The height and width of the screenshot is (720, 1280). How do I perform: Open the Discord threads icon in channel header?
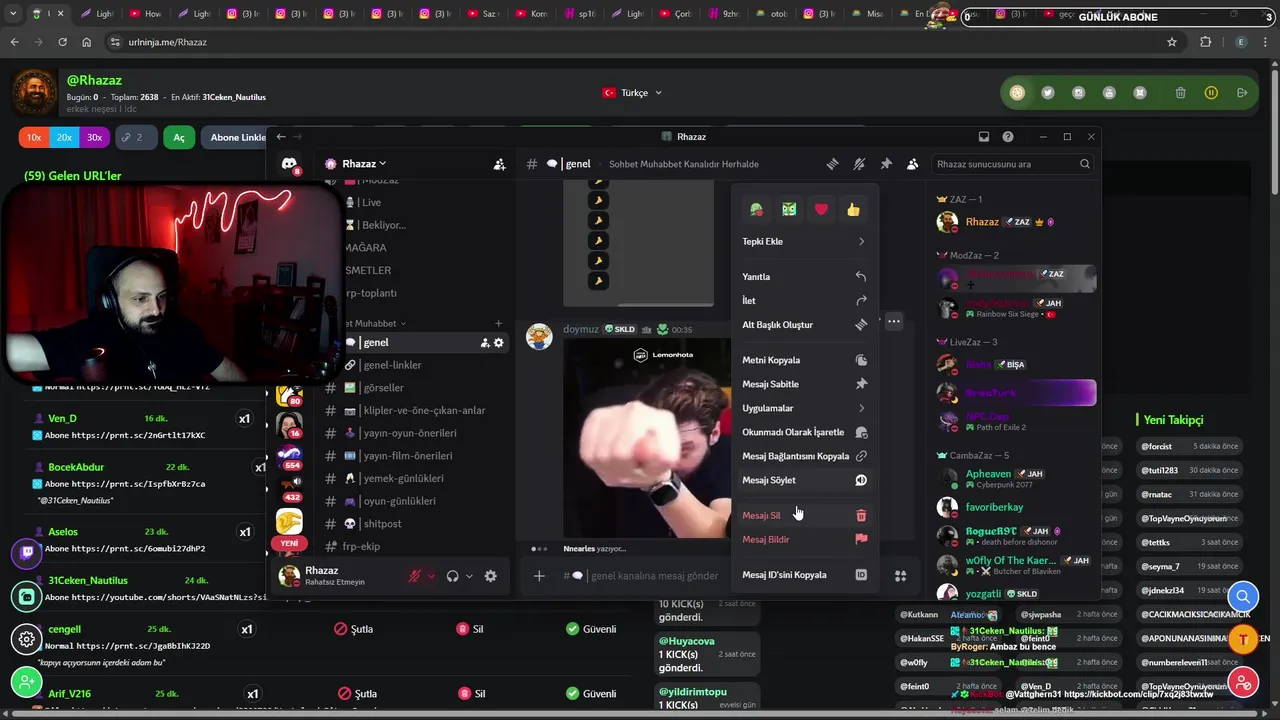click(x=832, y=164)
